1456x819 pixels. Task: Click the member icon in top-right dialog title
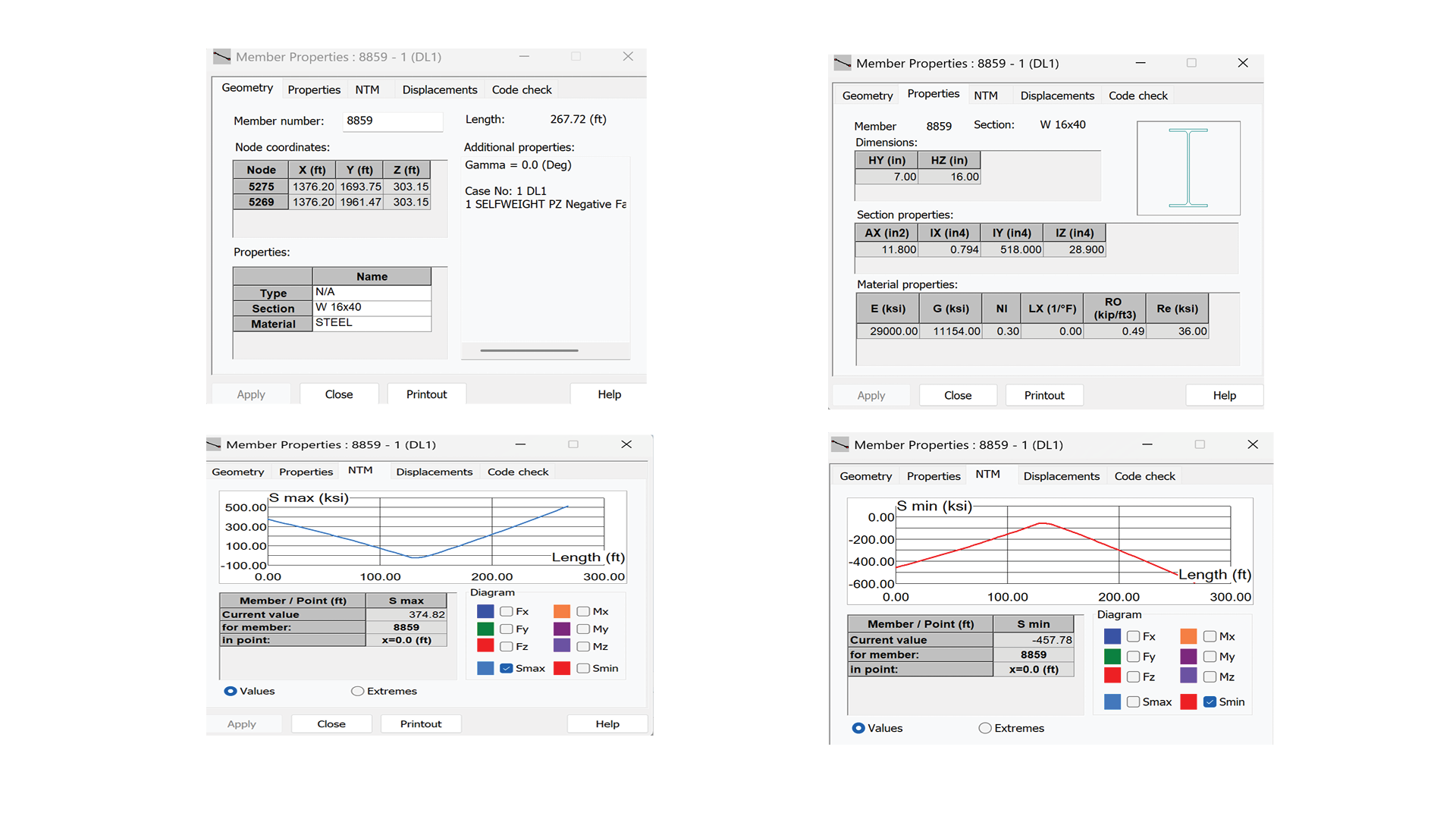tap(843, 63)
